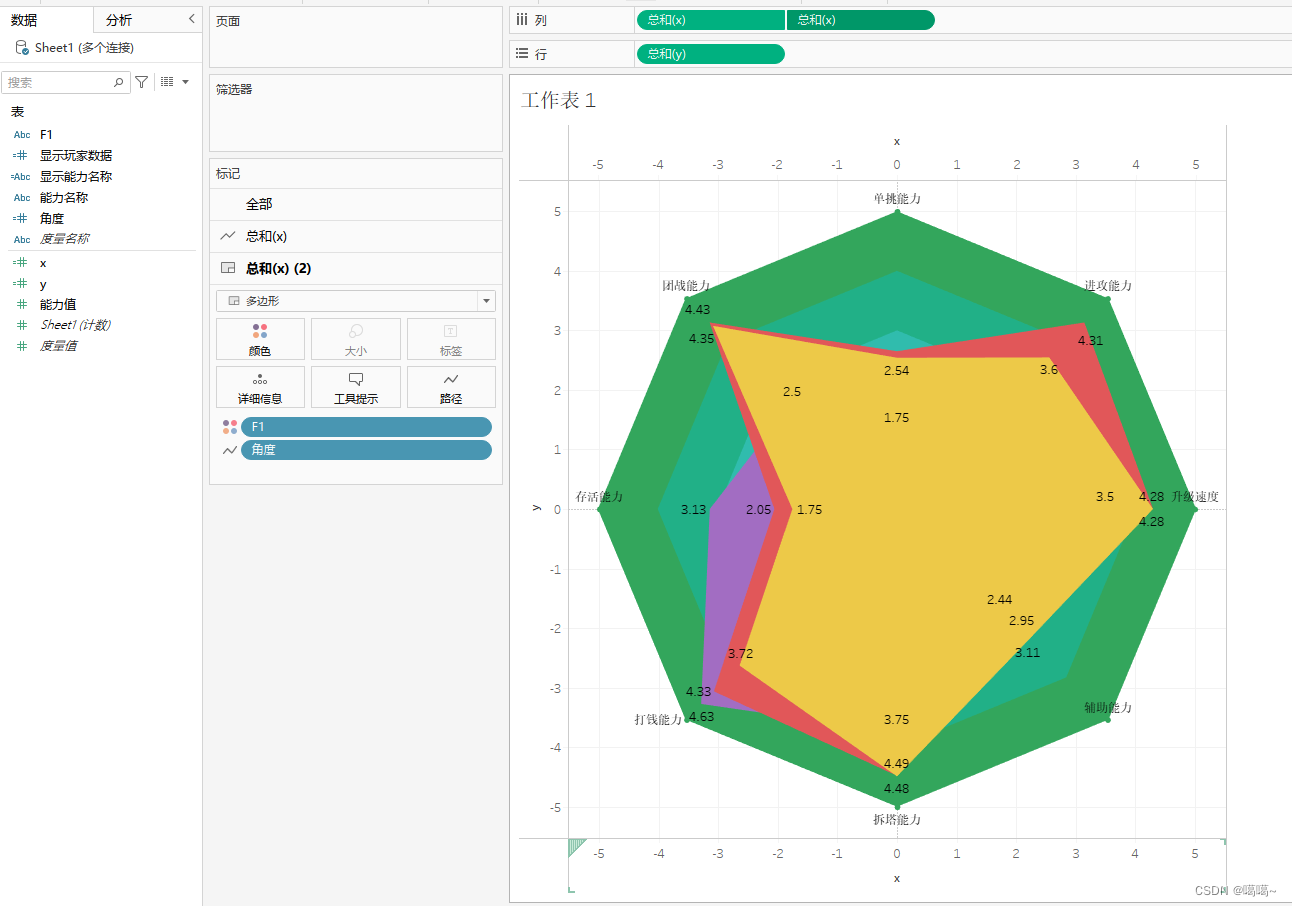This screenshot has width=1292, height=906.
Task: Collapse the data pane with chevron
Action: point(192,19)
